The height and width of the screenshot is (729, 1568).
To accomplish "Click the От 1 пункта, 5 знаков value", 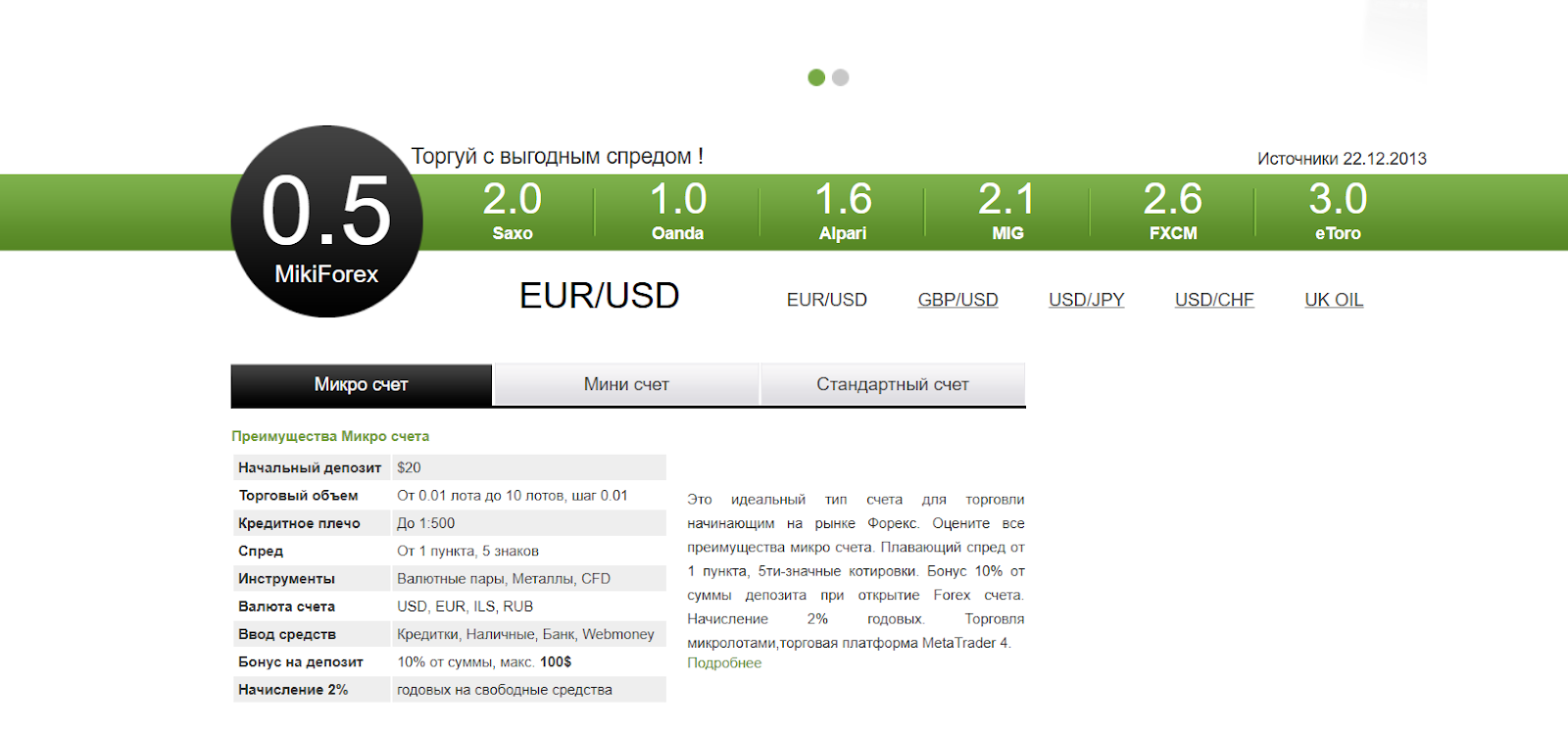I will click(467, 551).
